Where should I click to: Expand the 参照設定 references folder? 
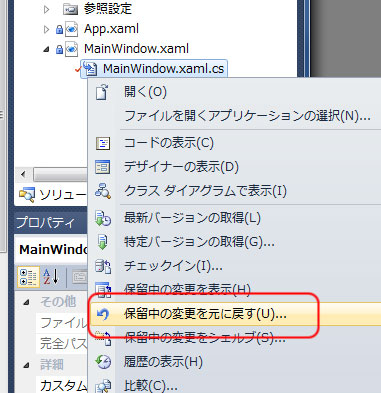(46, 9)
